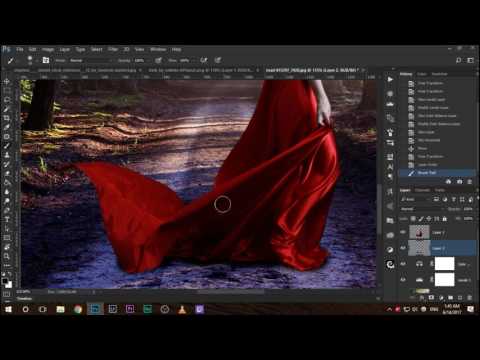This screenshot has width=480, height=360.
Task: Switch to the Channels tab
Action: pyautogui.click(x=422, y=190)
